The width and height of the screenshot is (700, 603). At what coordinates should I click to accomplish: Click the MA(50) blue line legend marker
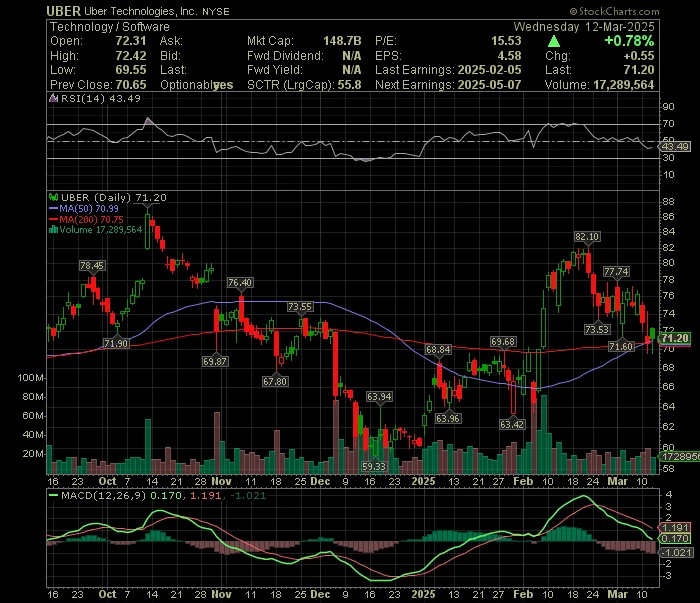click(54, 208)
